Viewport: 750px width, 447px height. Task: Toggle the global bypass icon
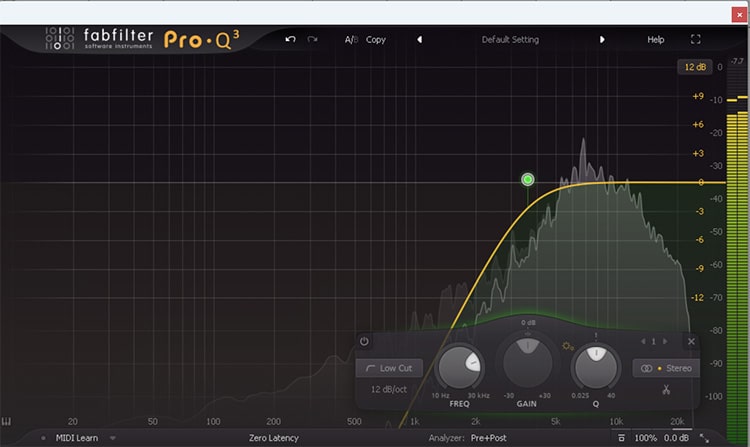[621, 438]
